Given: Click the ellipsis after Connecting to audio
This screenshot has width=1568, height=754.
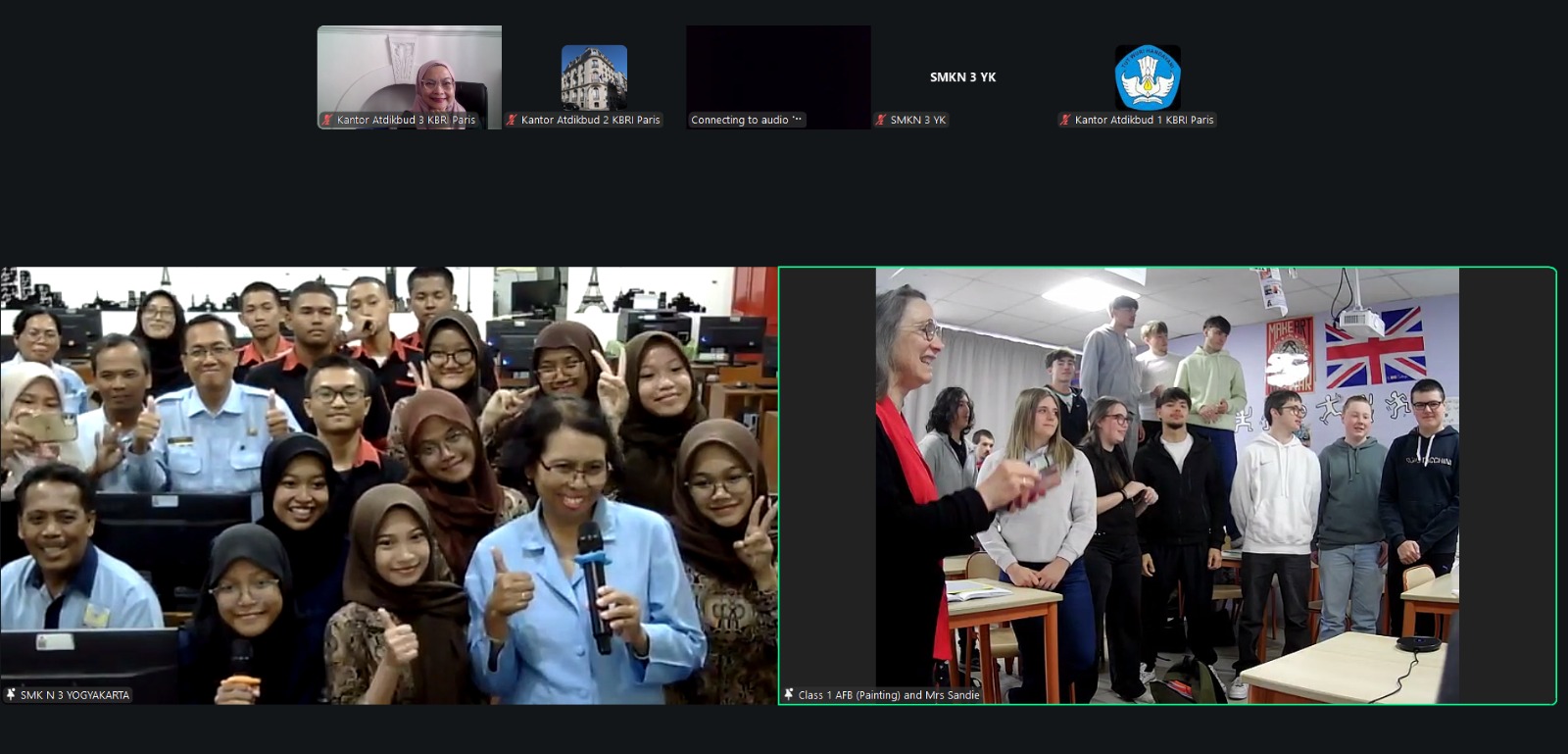Looking at the screenshot, I should coord(797,120).
